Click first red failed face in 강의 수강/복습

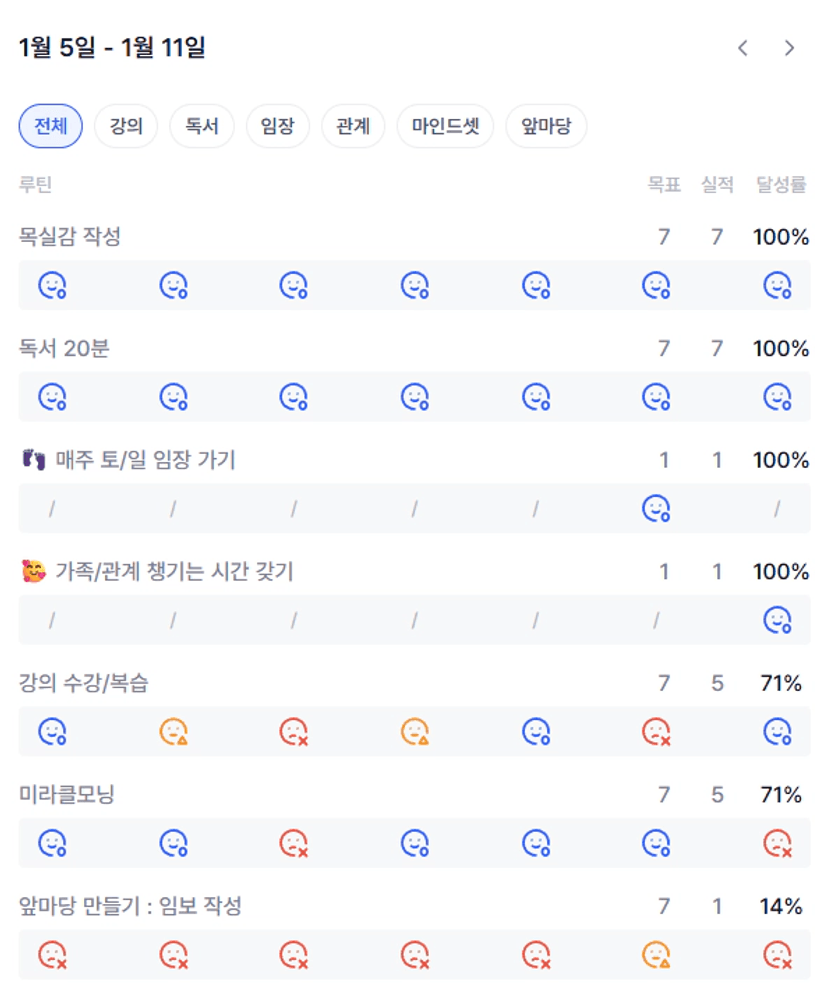[x=294, y=732]
